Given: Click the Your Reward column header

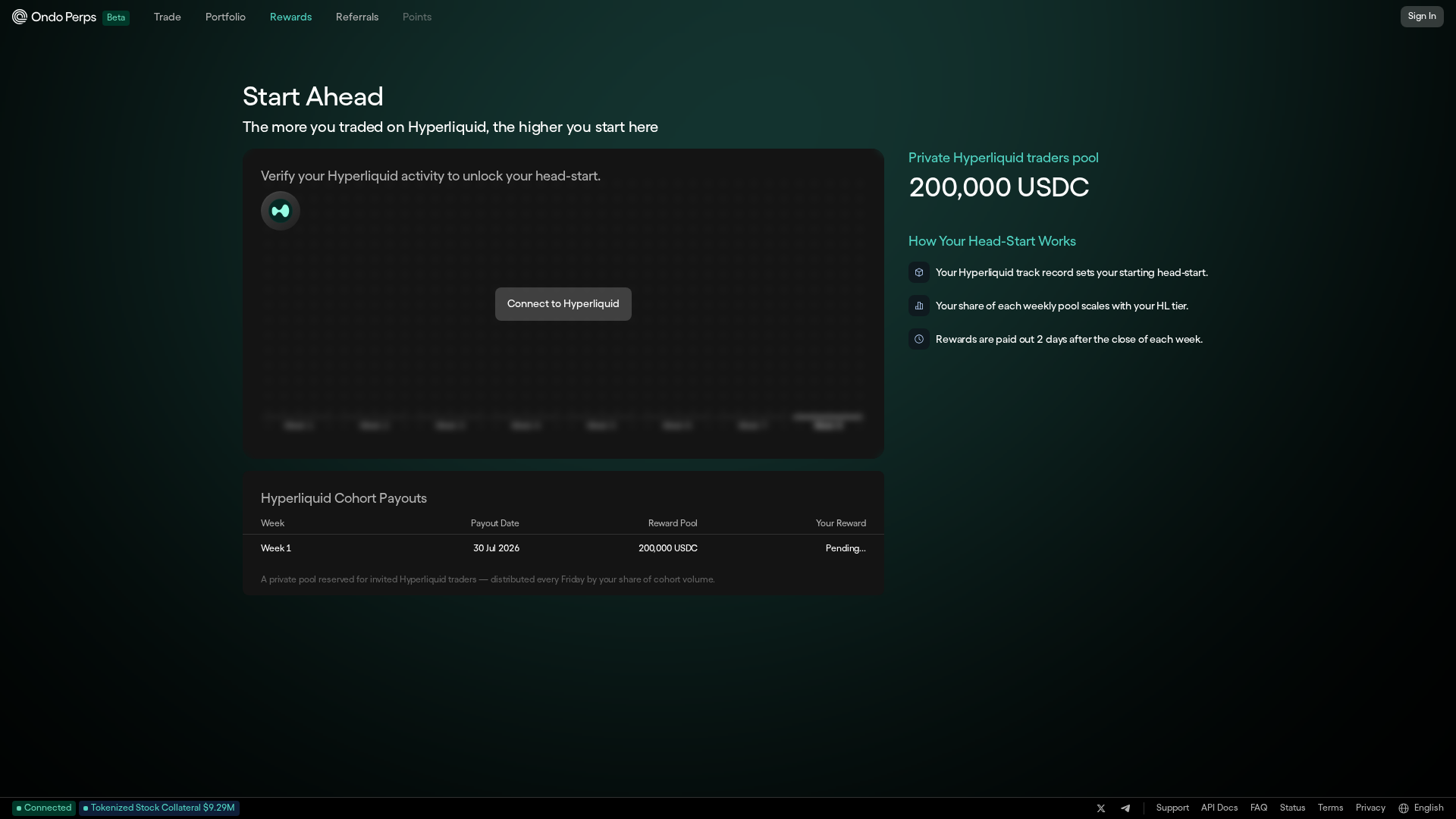Looking at the screenshot, I should coord(841,523).
